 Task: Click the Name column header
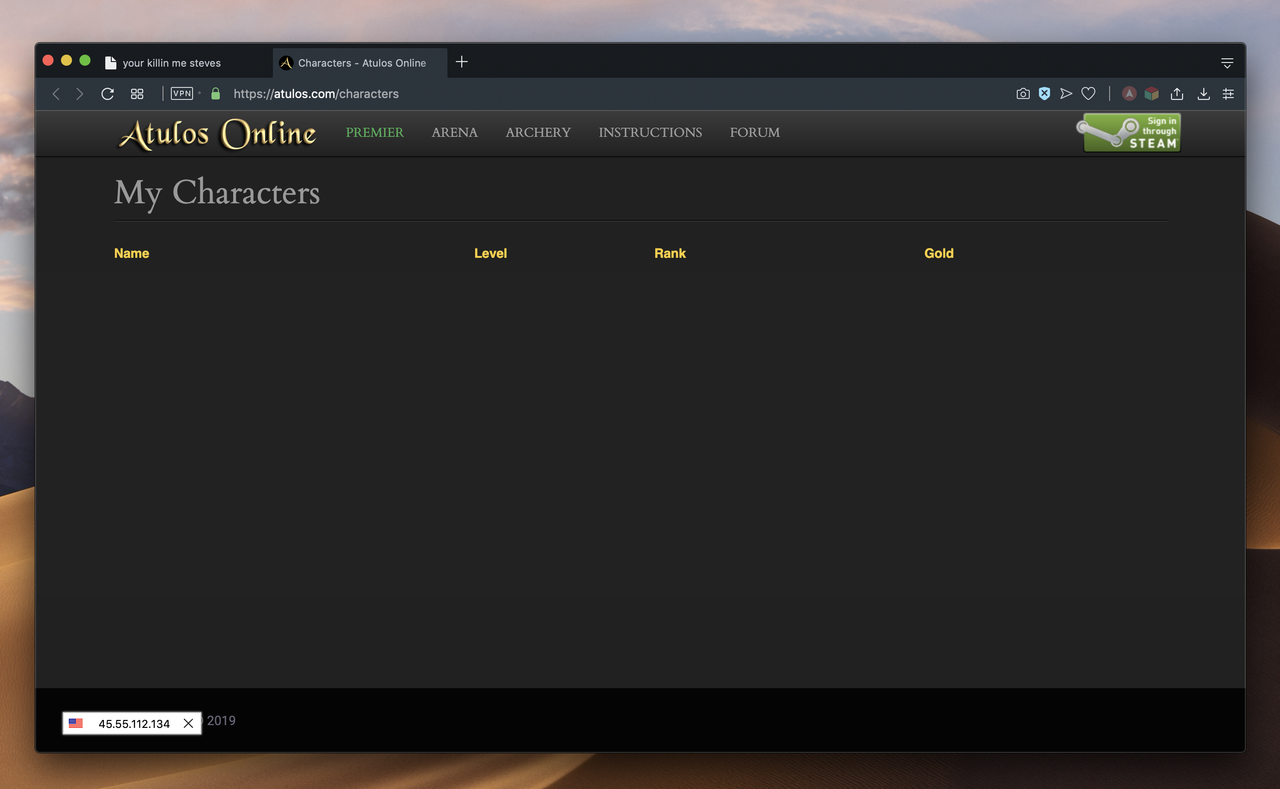[131, 253]
